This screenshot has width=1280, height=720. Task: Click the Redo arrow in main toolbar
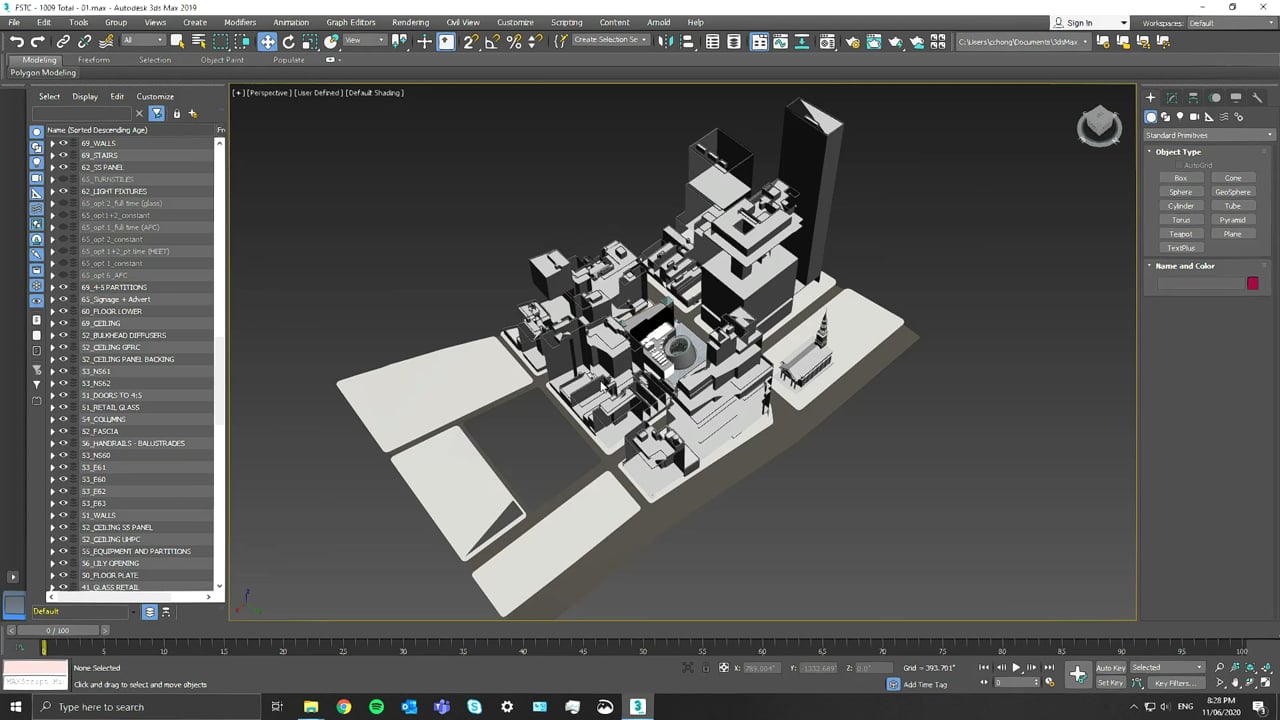click(x=38, y=41)
